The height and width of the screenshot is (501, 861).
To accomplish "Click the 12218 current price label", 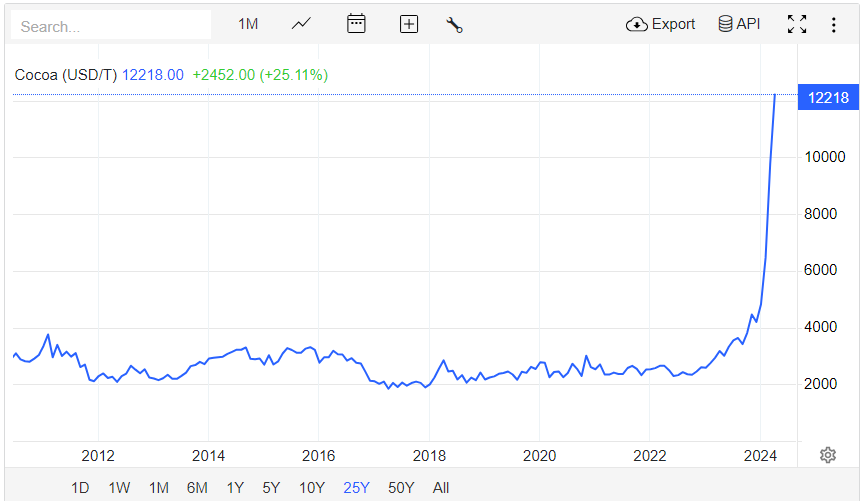I will (828, 98).
